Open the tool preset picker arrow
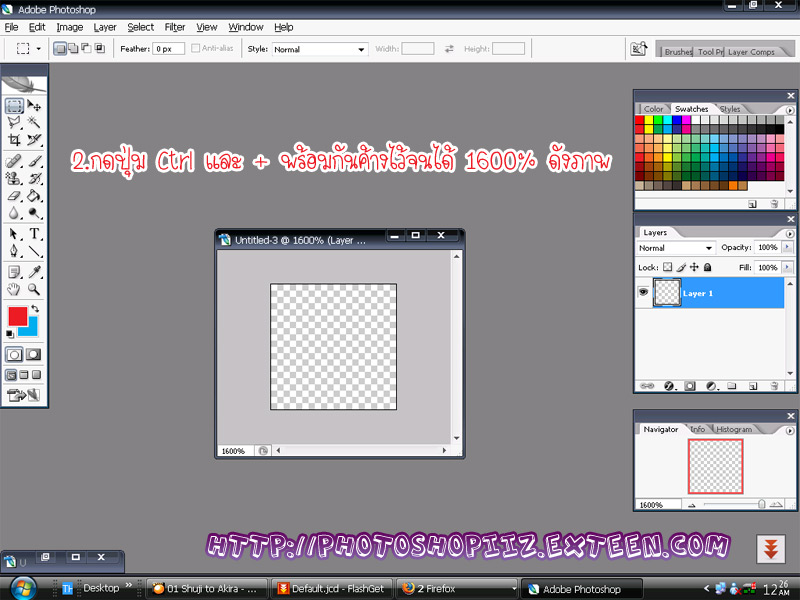 (x=39, y=49)
